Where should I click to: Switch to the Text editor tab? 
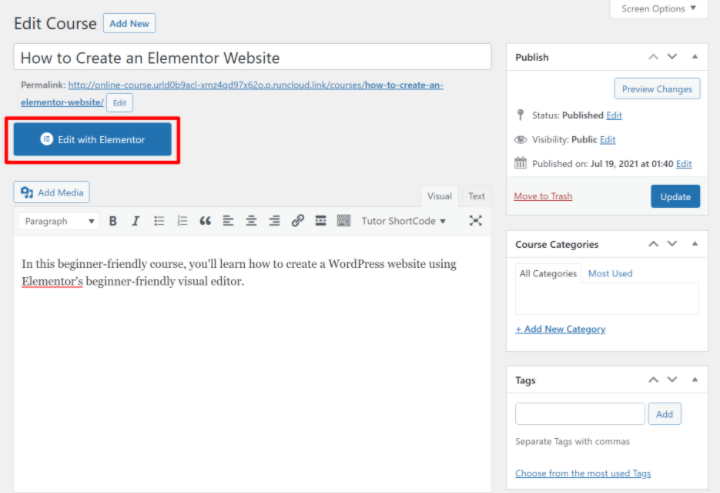[x=477, y=196]
